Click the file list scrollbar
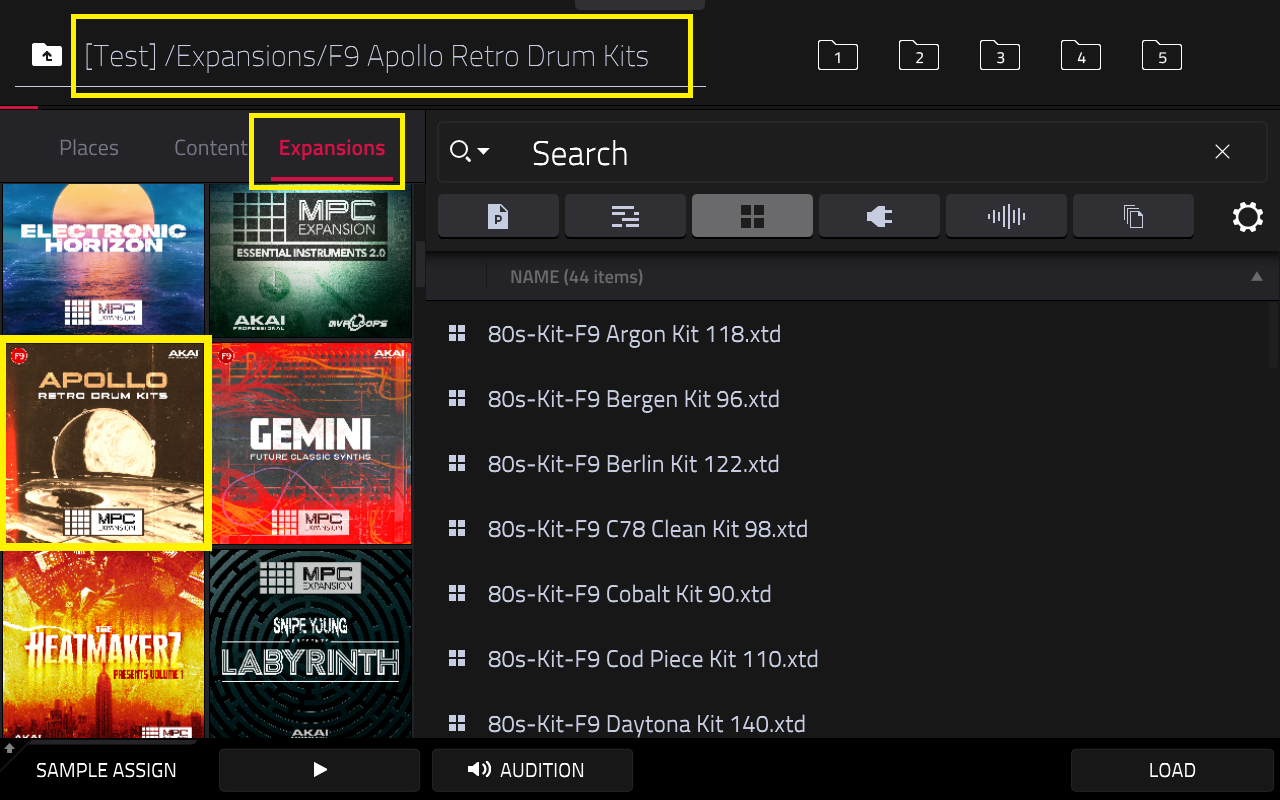The image size is (1280, 800). pyautogui.click(x=1274, y=335)
